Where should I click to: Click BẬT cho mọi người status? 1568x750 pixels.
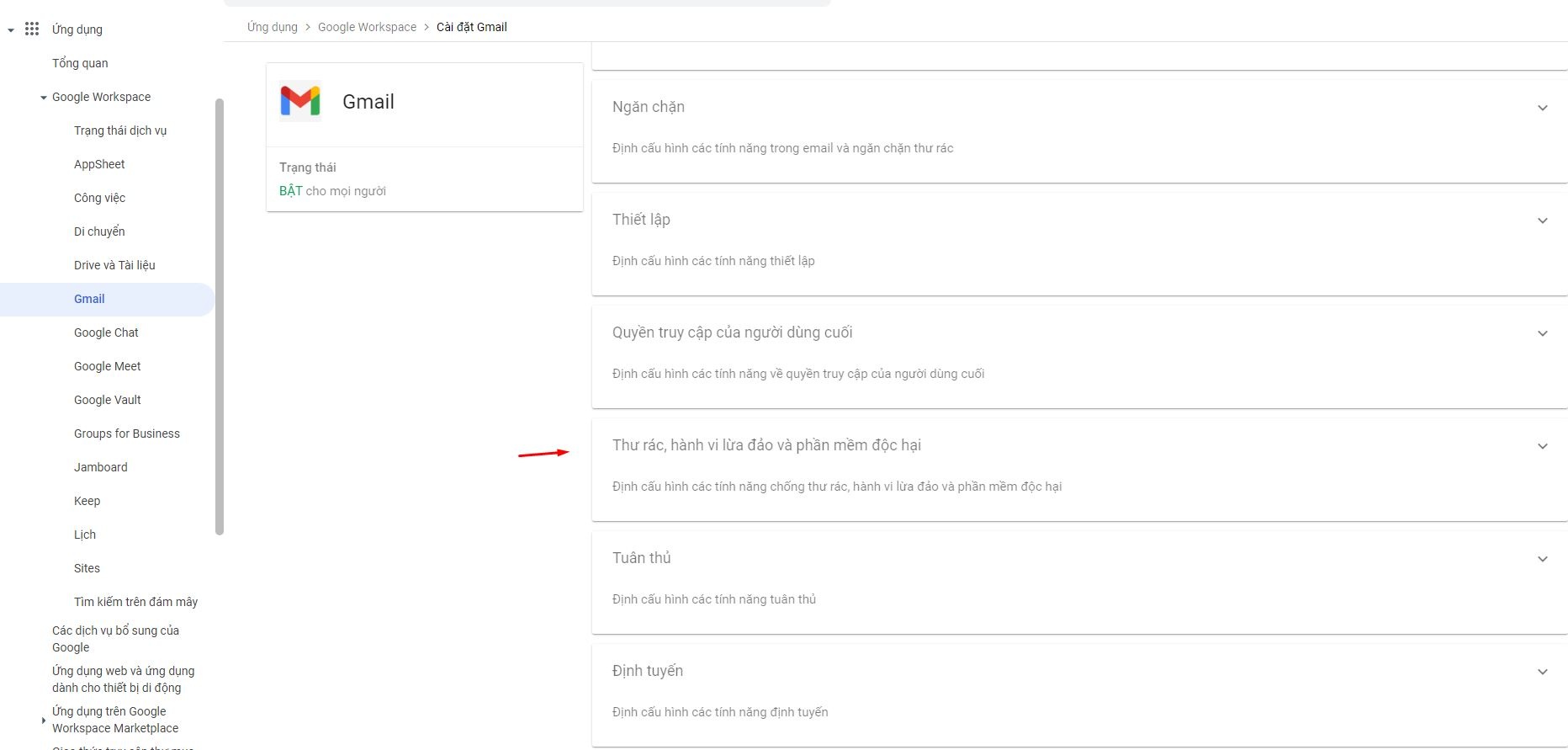pos(332,191)
